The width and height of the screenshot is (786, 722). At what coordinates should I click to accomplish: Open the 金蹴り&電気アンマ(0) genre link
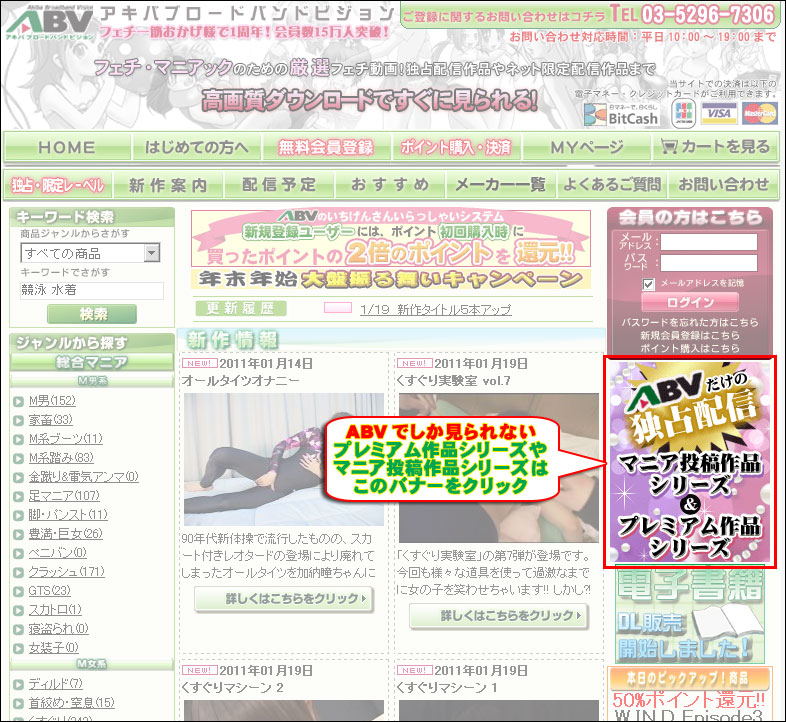(x=84, y=477)
